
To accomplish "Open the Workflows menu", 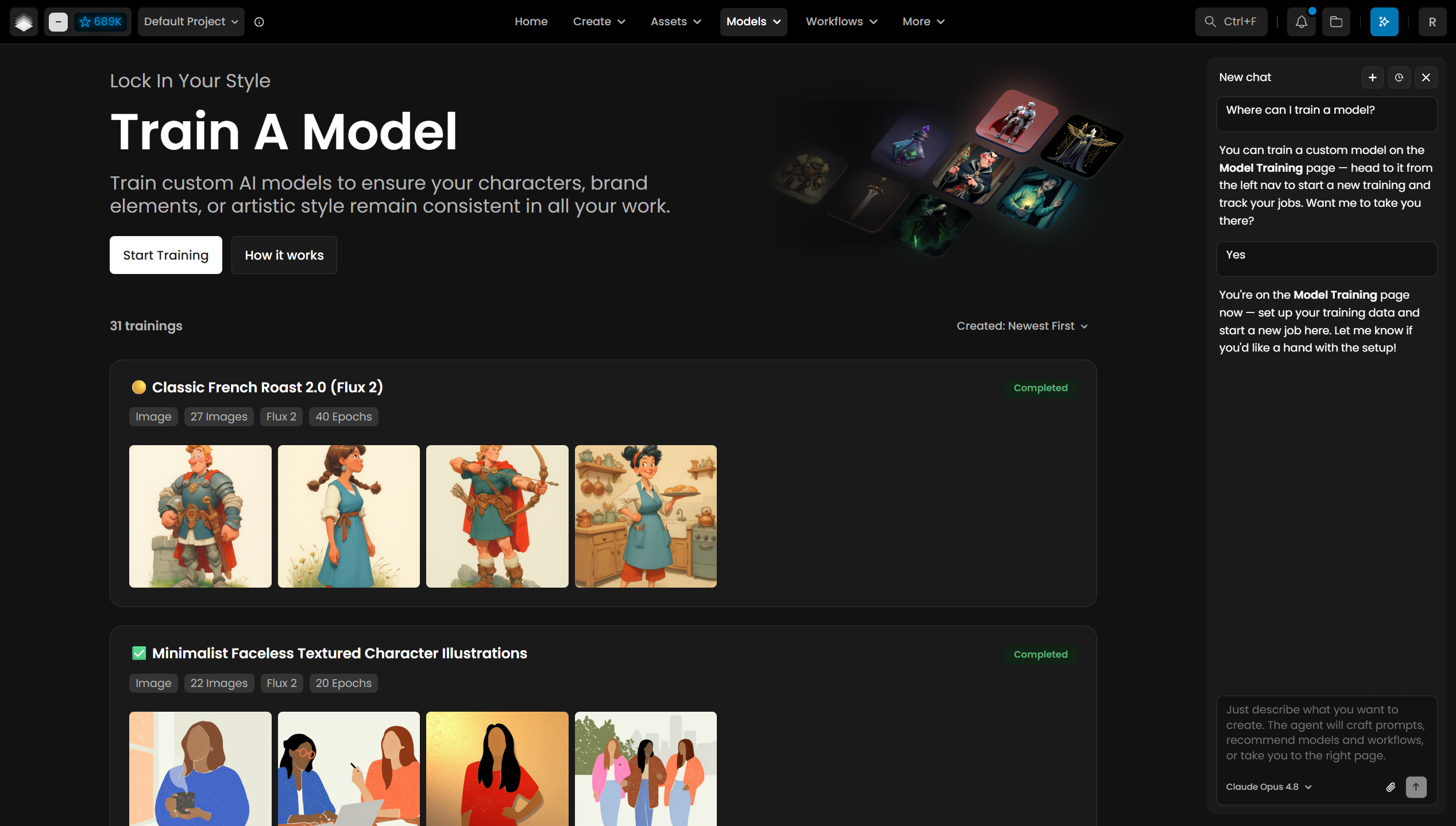I will pyautogui.click(x=841, y=22).
